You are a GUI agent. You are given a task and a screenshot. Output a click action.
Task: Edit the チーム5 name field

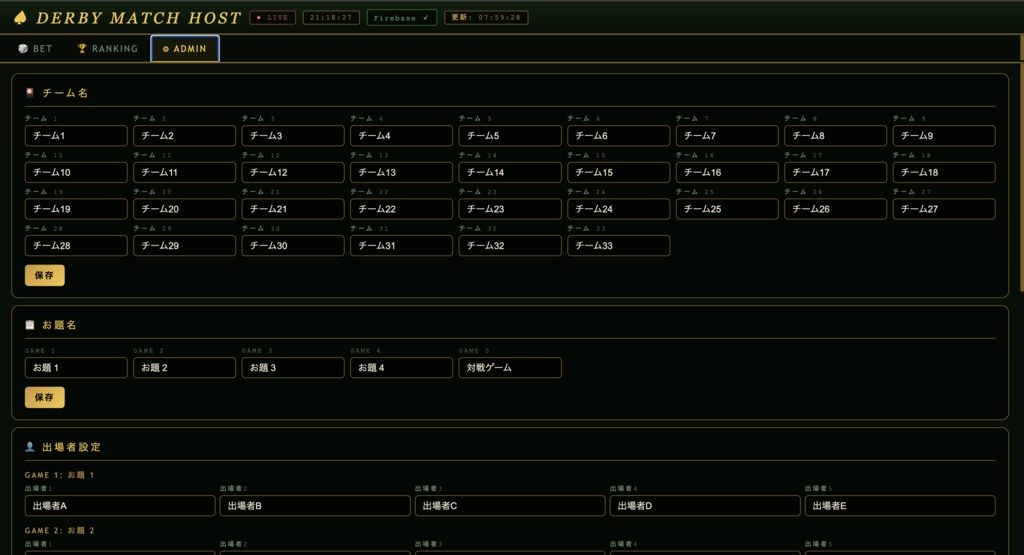(509, 136)
